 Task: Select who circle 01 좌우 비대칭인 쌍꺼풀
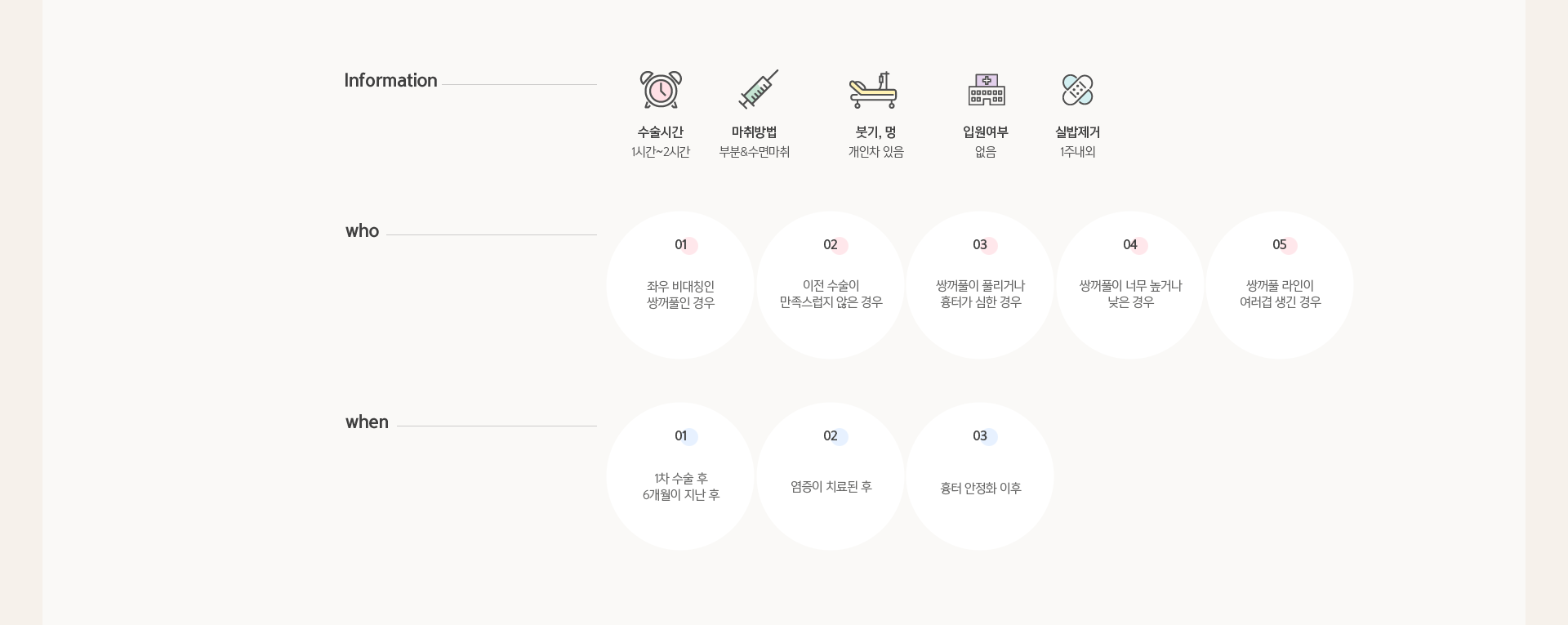pos(680,285)
